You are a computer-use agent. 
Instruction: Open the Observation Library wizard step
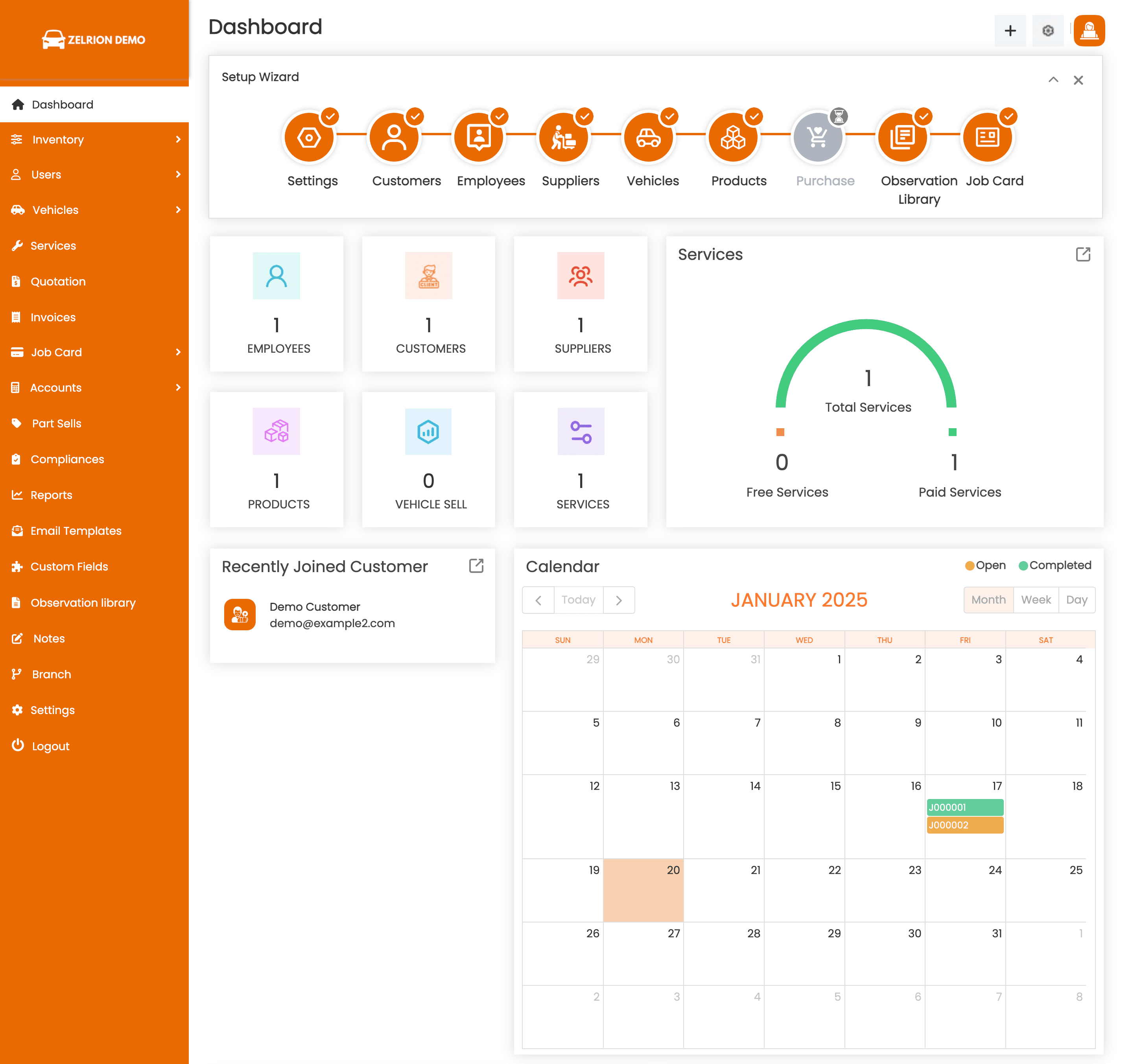[902, 137]
